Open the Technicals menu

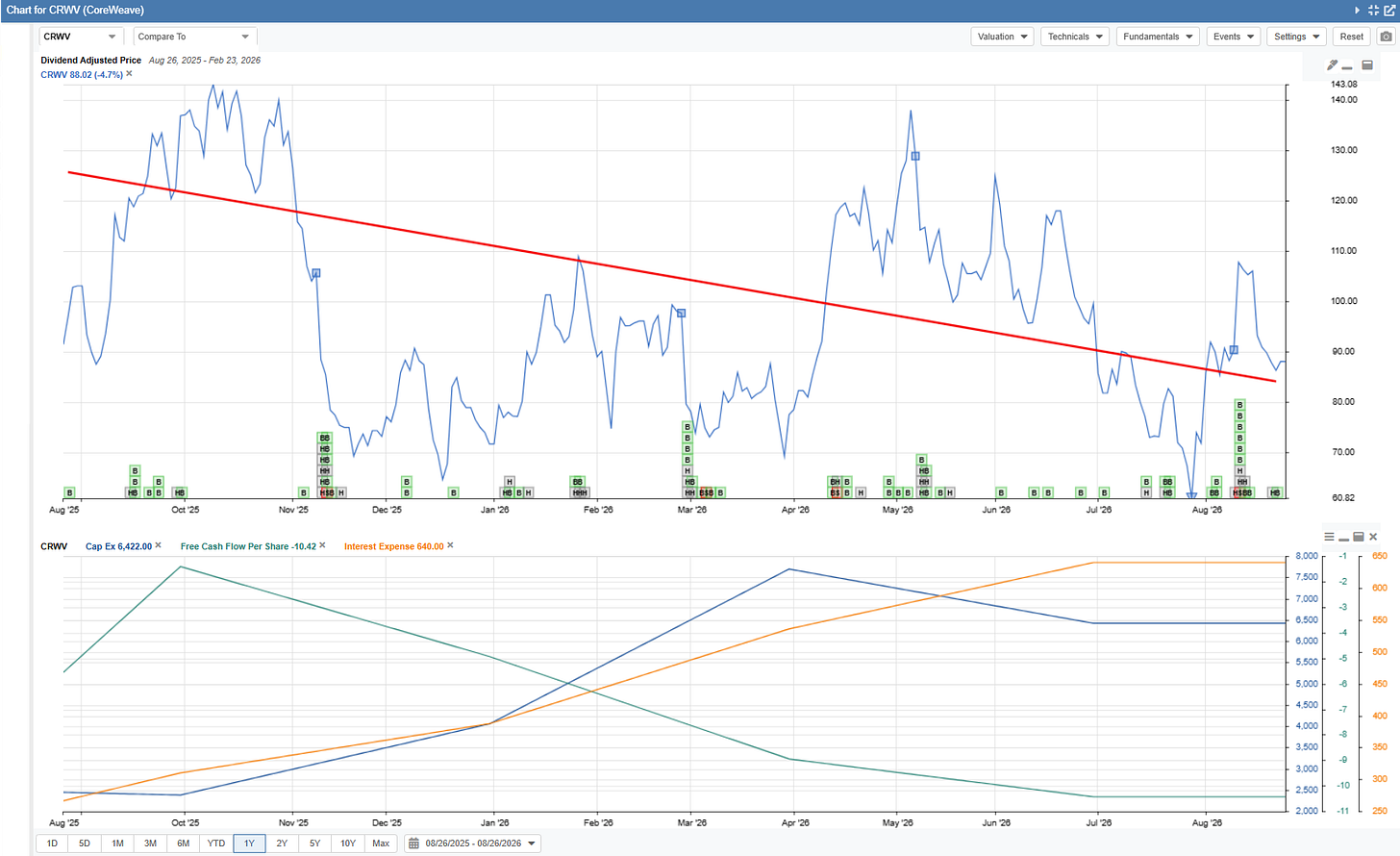[1075, 37]
